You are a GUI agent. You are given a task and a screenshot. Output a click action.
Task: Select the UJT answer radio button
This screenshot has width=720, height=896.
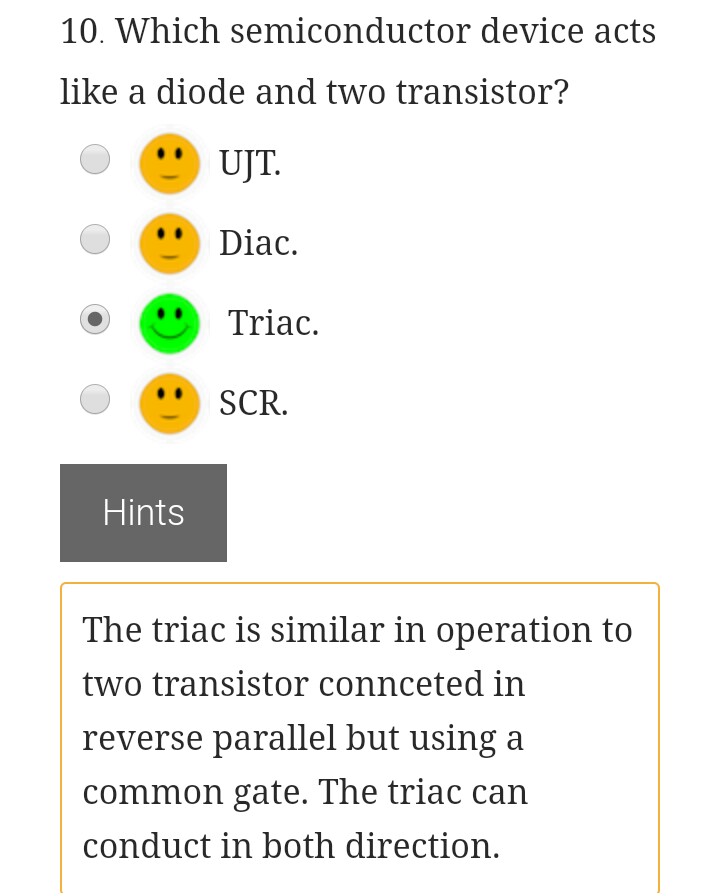(x=95, y=158)
